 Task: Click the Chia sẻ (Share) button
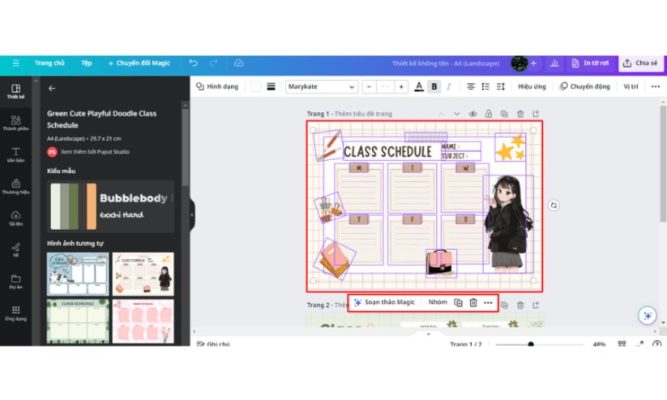tap(640, 63)
